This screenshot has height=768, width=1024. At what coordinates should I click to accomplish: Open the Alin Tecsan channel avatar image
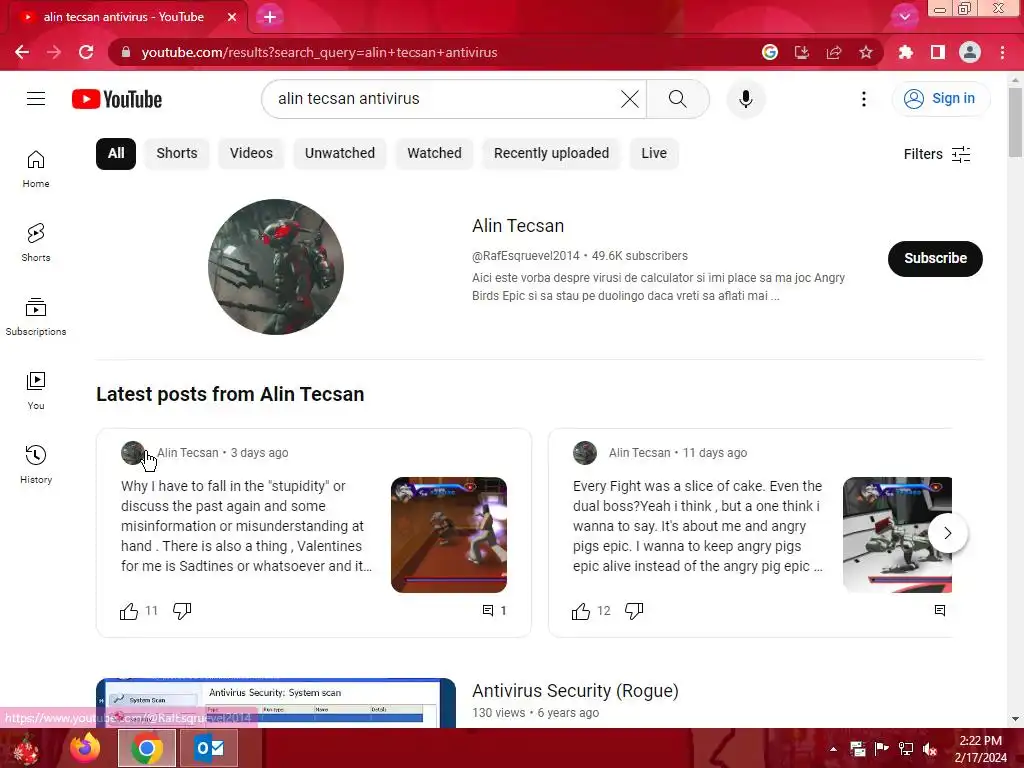(x=276, y=267)
